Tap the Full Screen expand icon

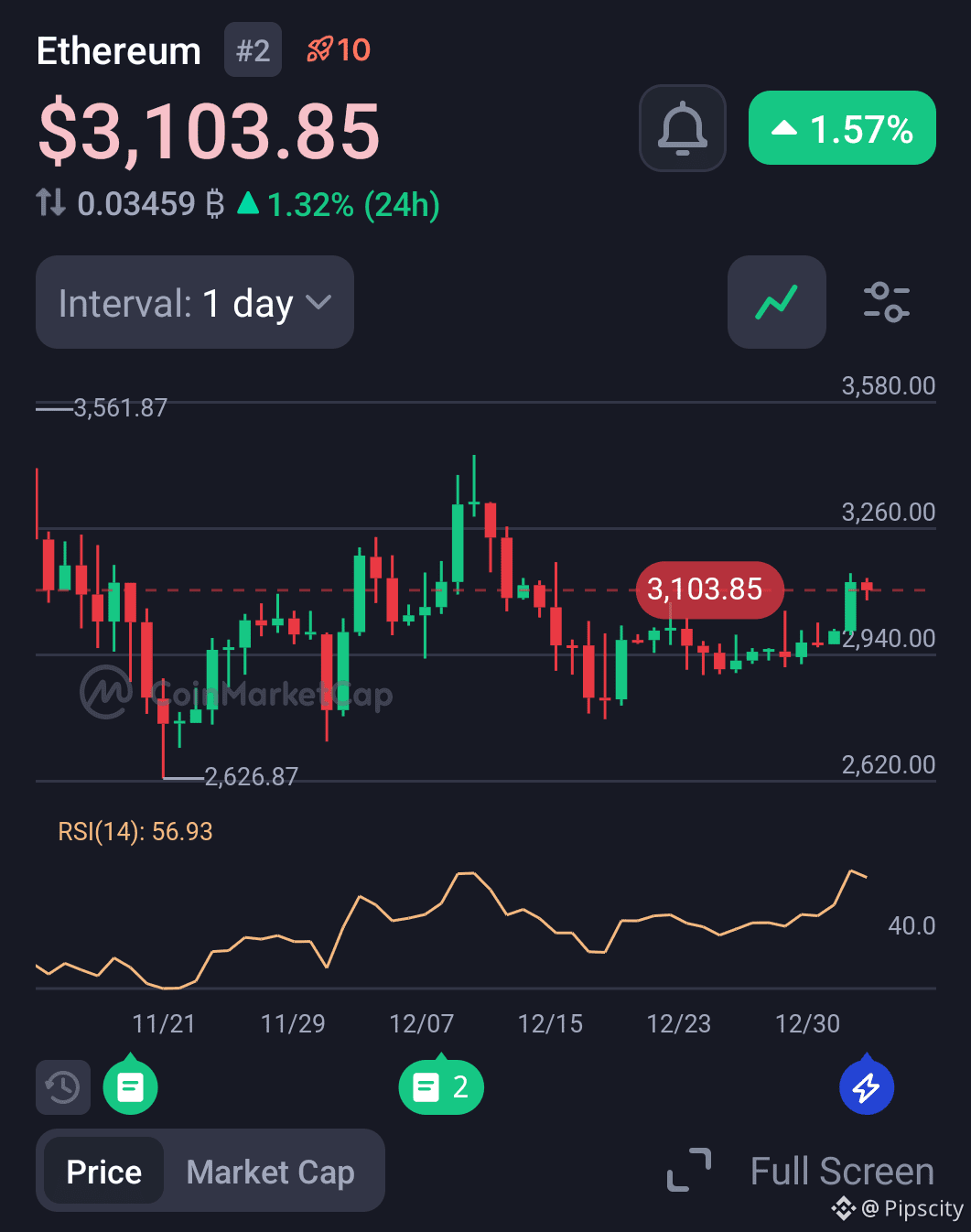click(x=689, y=1171)
